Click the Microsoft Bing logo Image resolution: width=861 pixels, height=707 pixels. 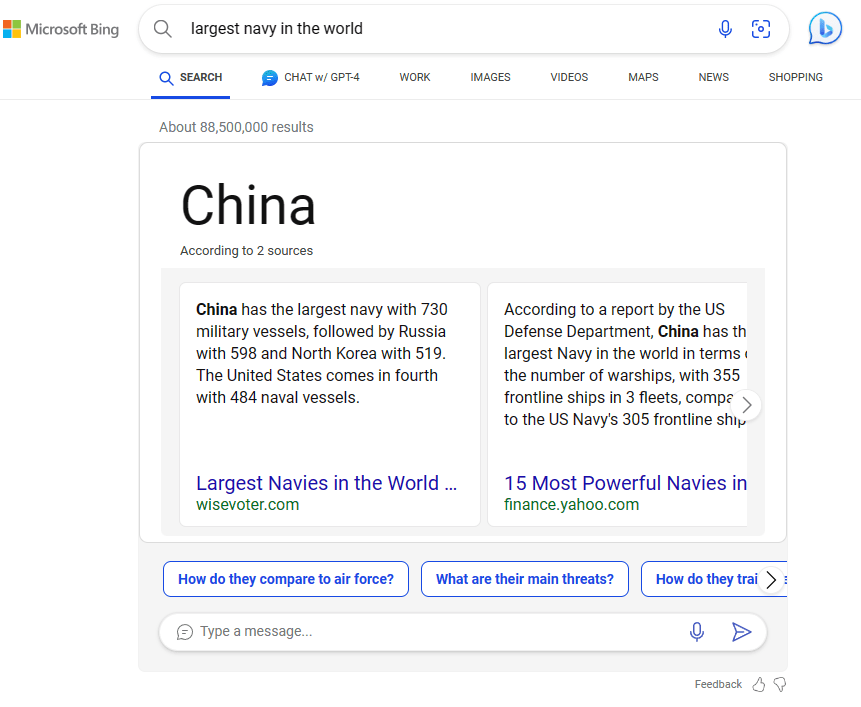(61, 29)
